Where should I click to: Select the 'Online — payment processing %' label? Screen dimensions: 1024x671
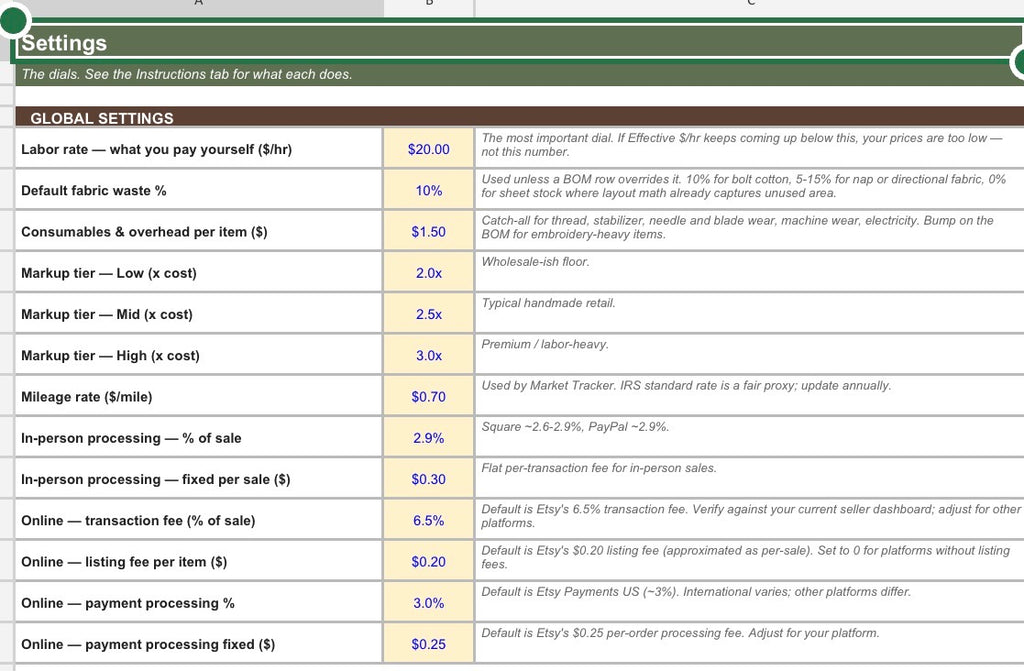pyautogui.click(x=199, y=602)
